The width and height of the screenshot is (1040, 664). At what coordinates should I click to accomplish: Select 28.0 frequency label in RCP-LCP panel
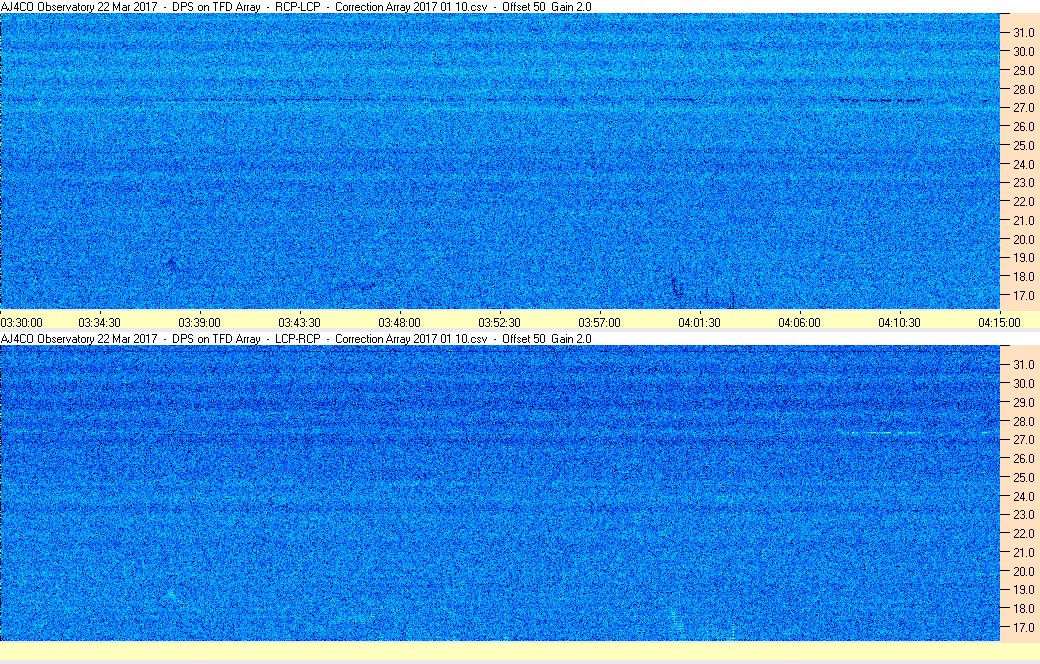[x=1023, y=89]
